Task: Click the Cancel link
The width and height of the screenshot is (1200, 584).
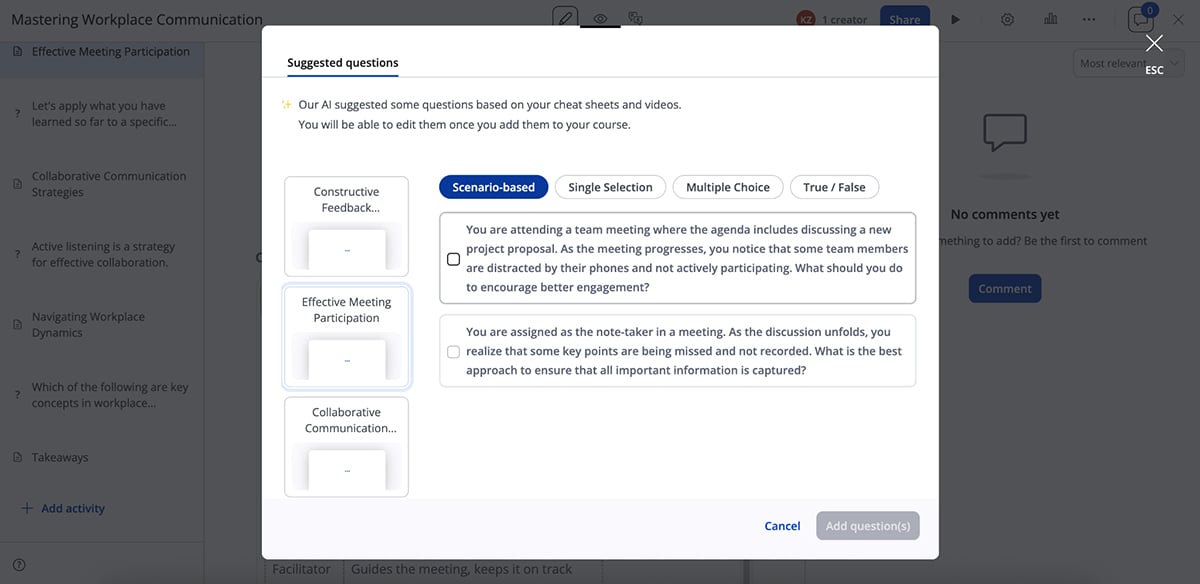Action: click(x=782, y=526)
